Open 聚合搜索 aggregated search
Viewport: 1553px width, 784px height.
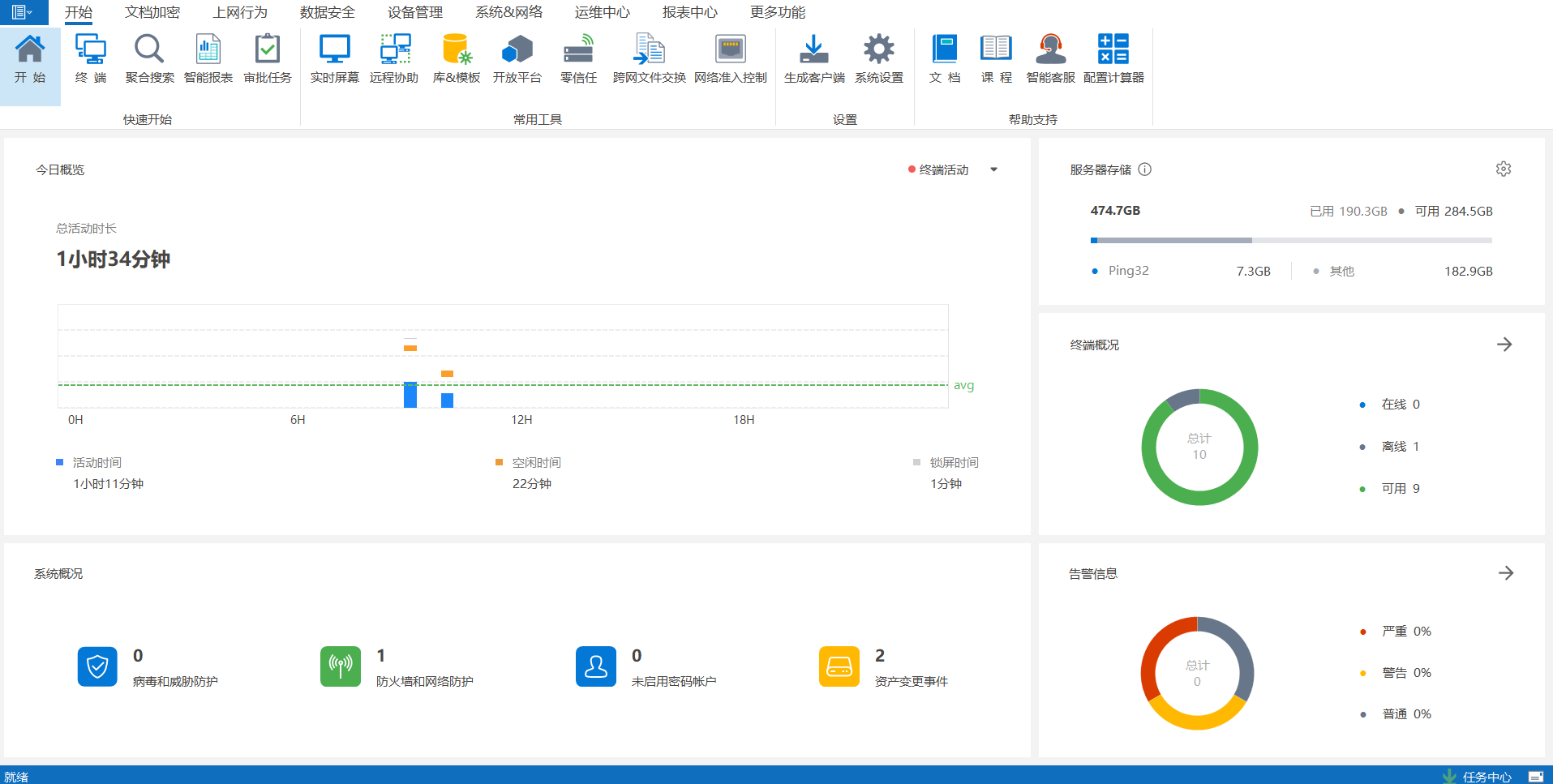coord(149,58)
